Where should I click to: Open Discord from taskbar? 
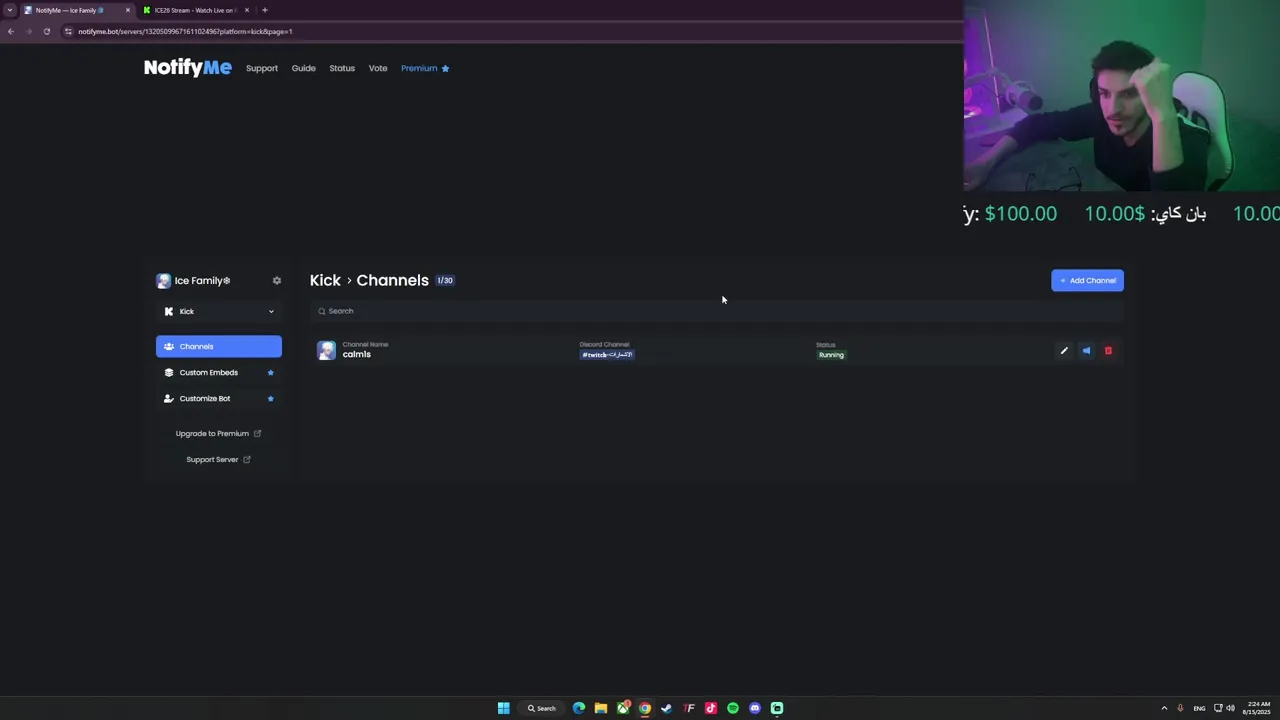755,708
